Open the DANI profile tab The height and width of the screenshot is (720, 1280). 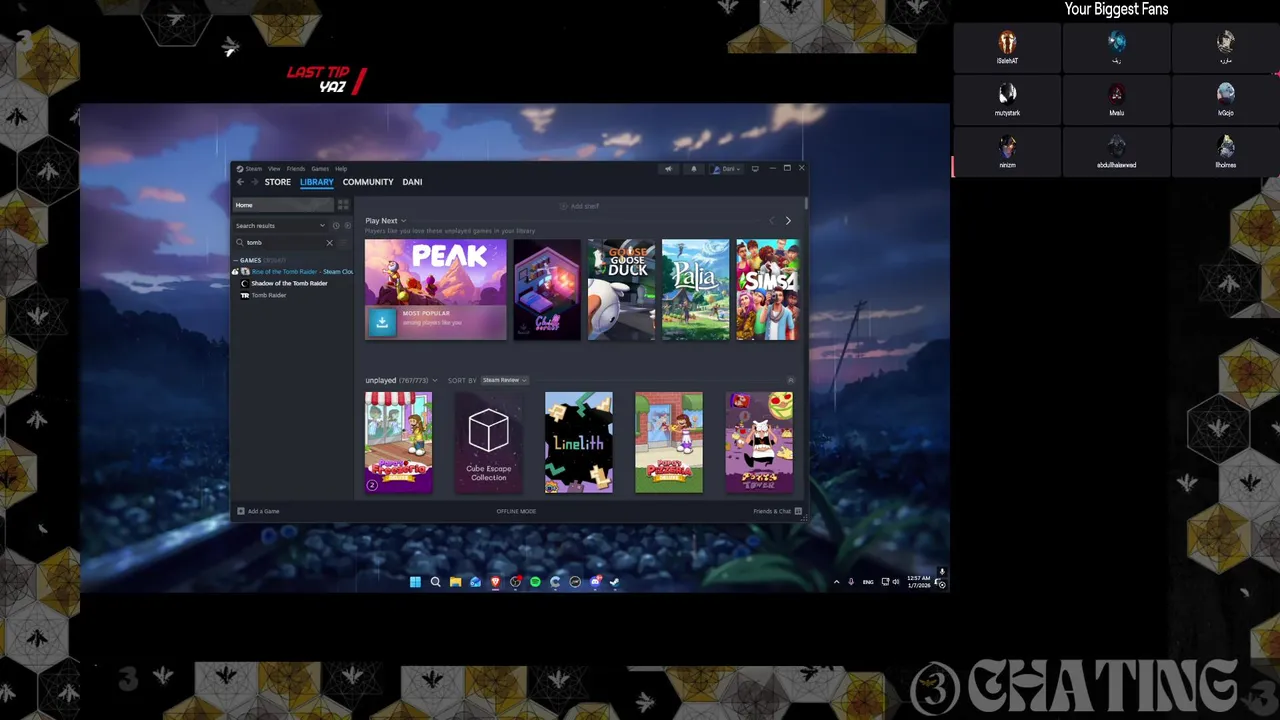click(x=412, y=182)
